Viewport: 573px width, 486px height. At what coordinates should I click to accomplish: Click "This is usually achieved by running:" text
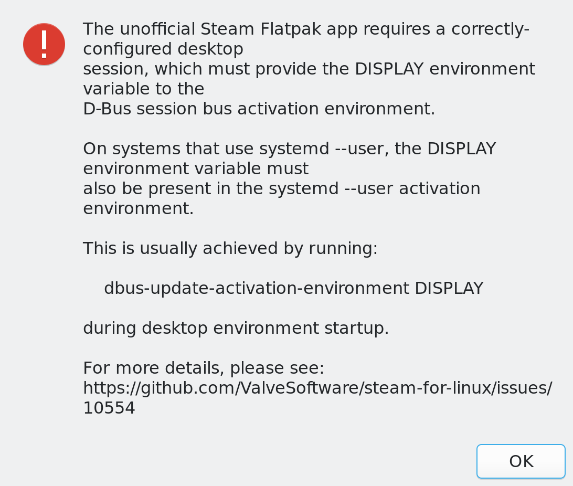coord(230,248)
